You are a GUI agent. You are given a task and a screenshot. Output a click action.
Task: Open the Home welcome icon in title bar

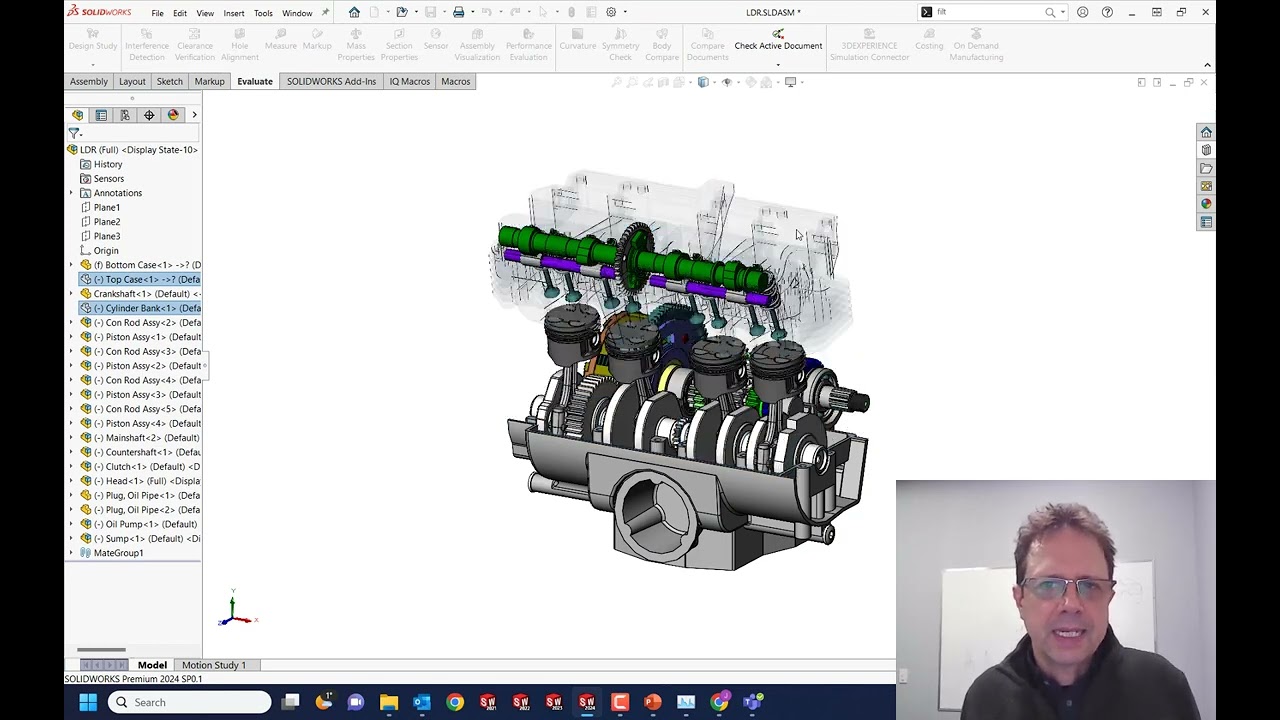tap(354, 12)
